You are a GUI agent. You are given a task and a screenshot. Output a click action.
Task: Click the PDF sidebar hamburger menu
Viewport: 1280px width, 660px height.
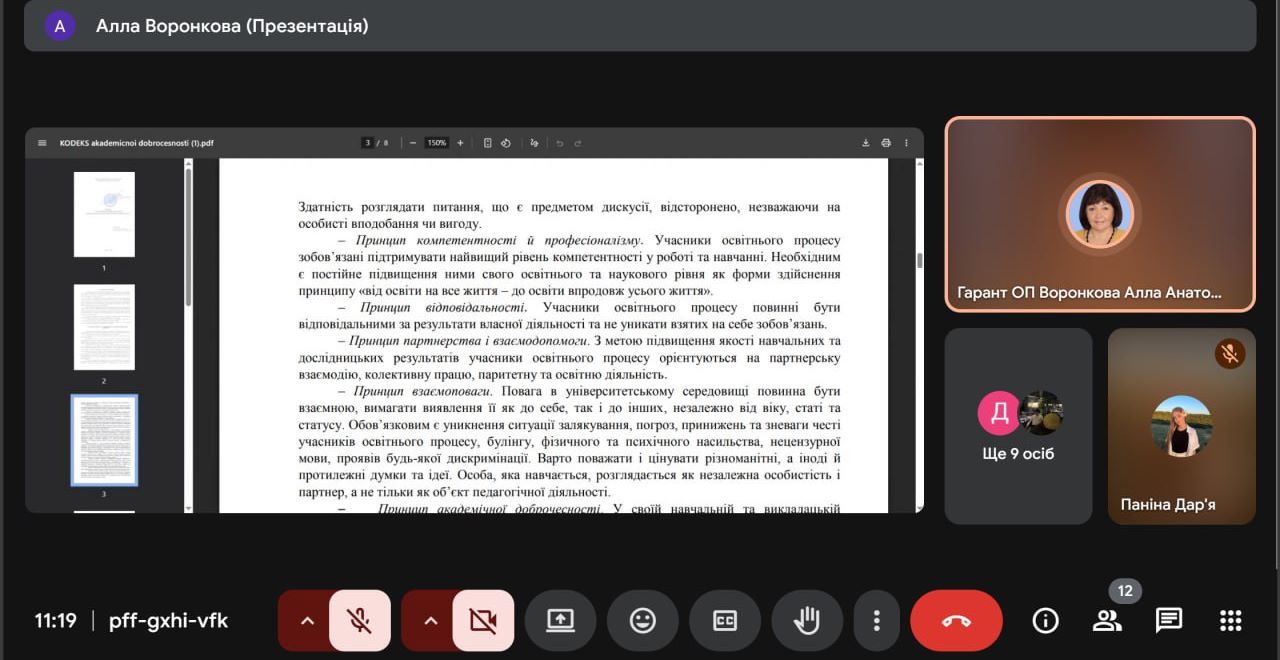click(x=42, y=143)
